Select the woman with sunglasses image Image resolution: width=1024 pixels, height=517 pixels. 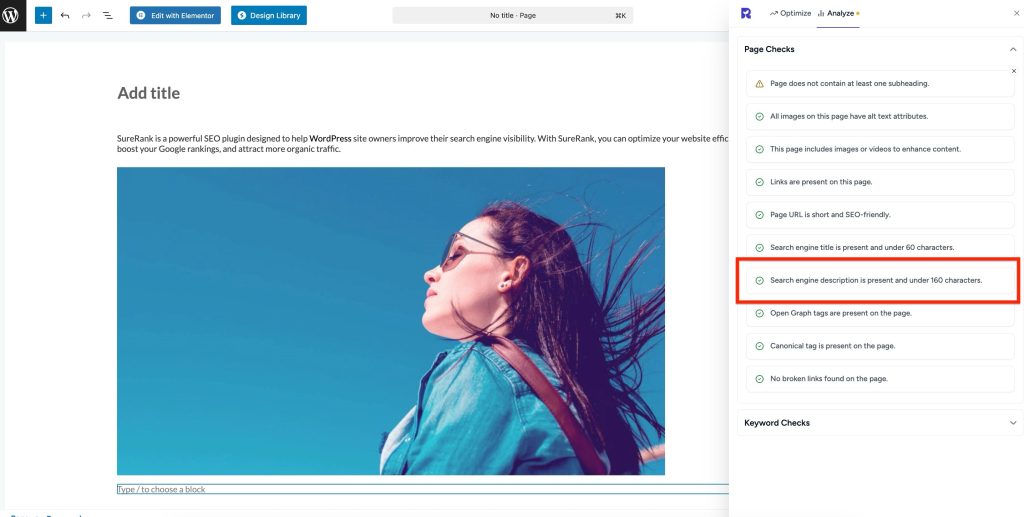click(390, 320)
